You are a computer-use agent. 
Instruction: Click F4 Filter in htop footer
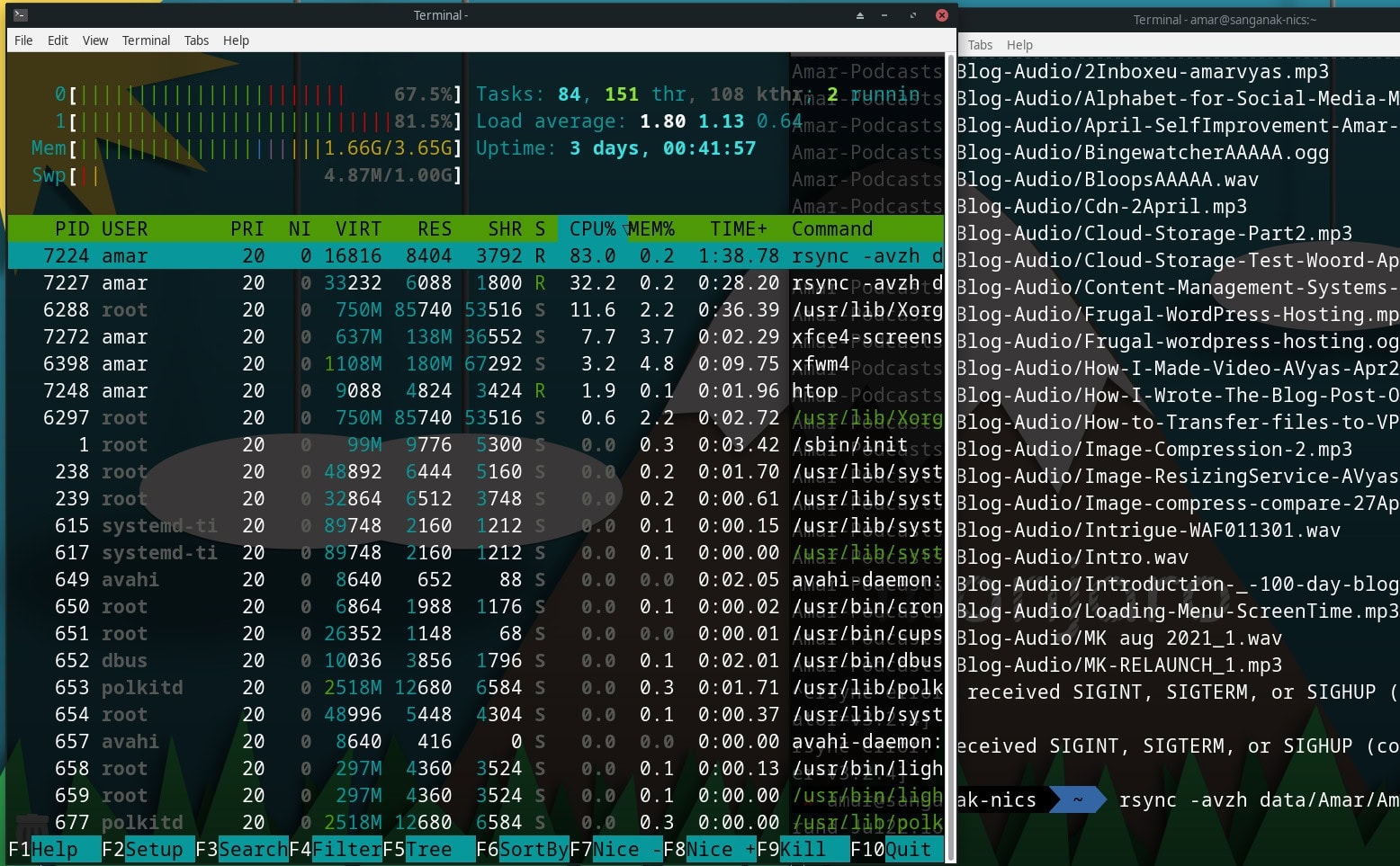point(335,849)
